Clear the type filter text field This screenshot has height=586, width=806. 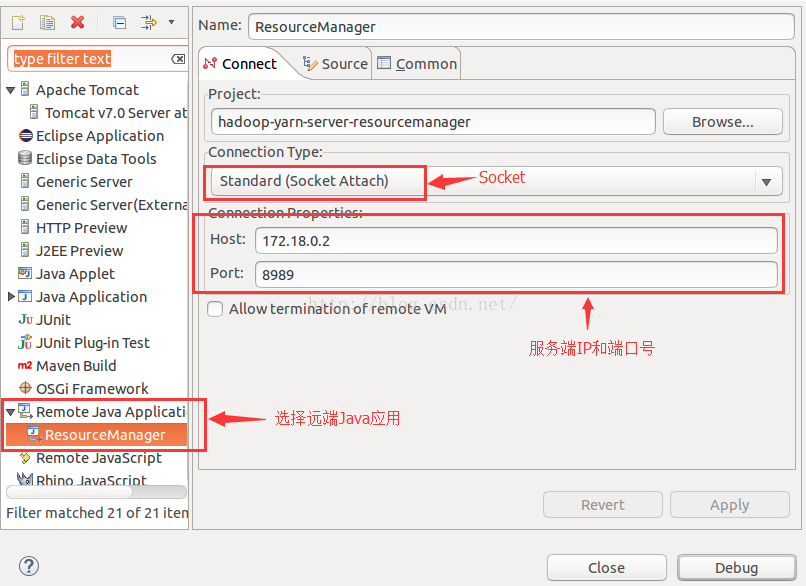tap(178, 59)
